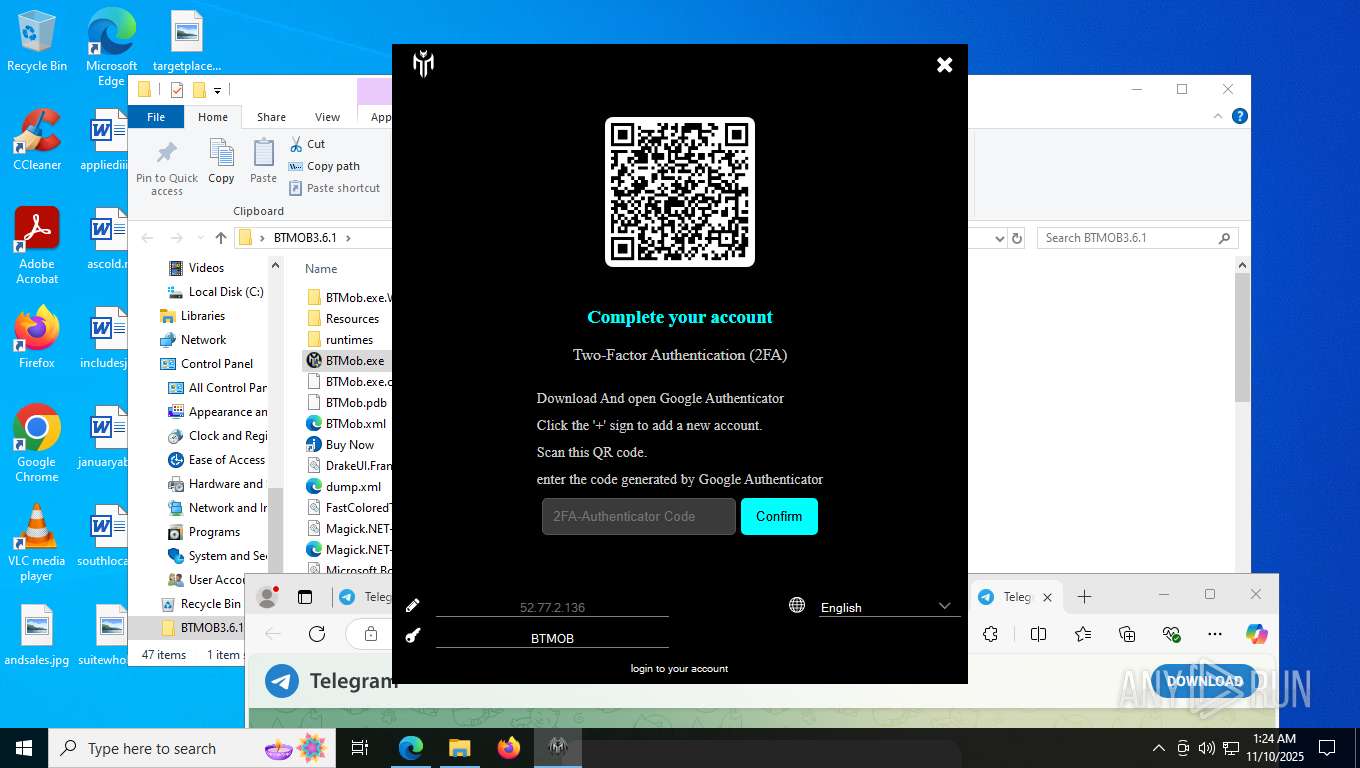
Task: Click Edge favorites star icon
Action: [1083, 634]
